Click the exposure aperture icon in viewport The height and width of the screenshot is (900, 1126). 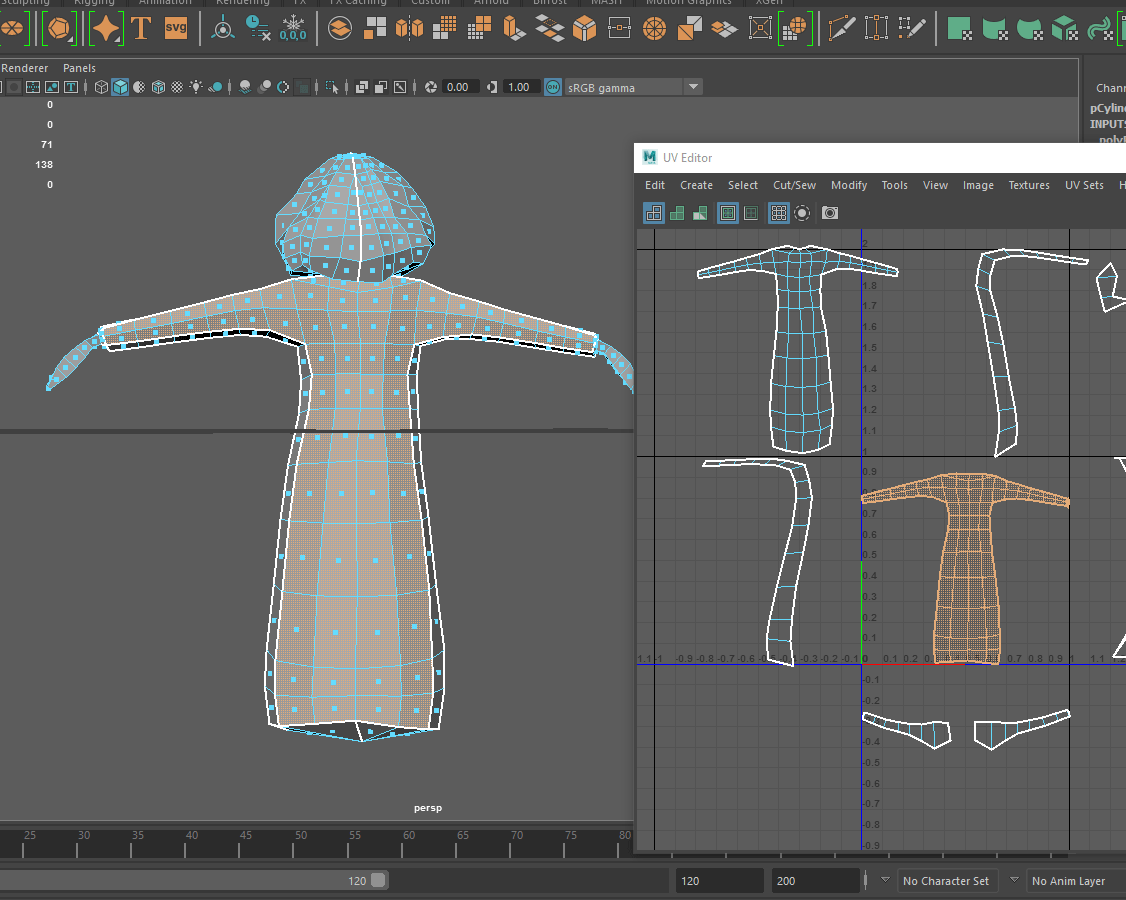[431, 87]
